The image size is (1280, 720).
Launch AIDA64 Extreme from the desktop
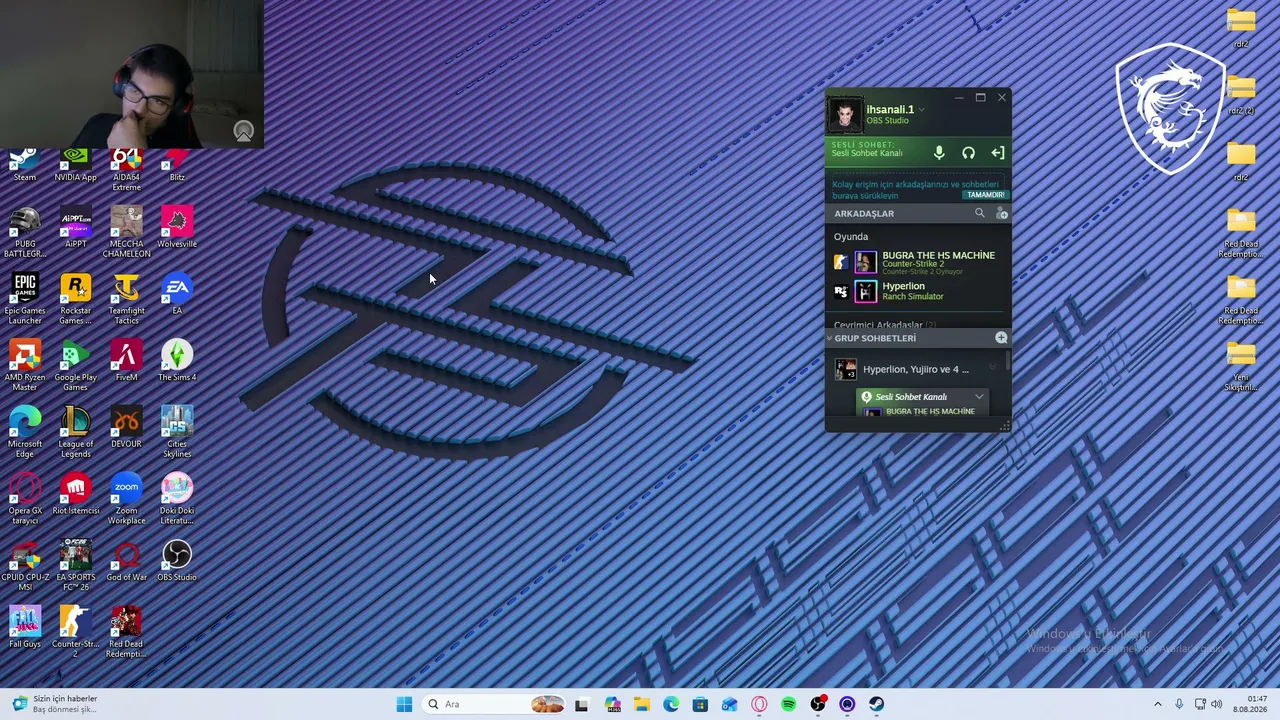click(126, 170)
